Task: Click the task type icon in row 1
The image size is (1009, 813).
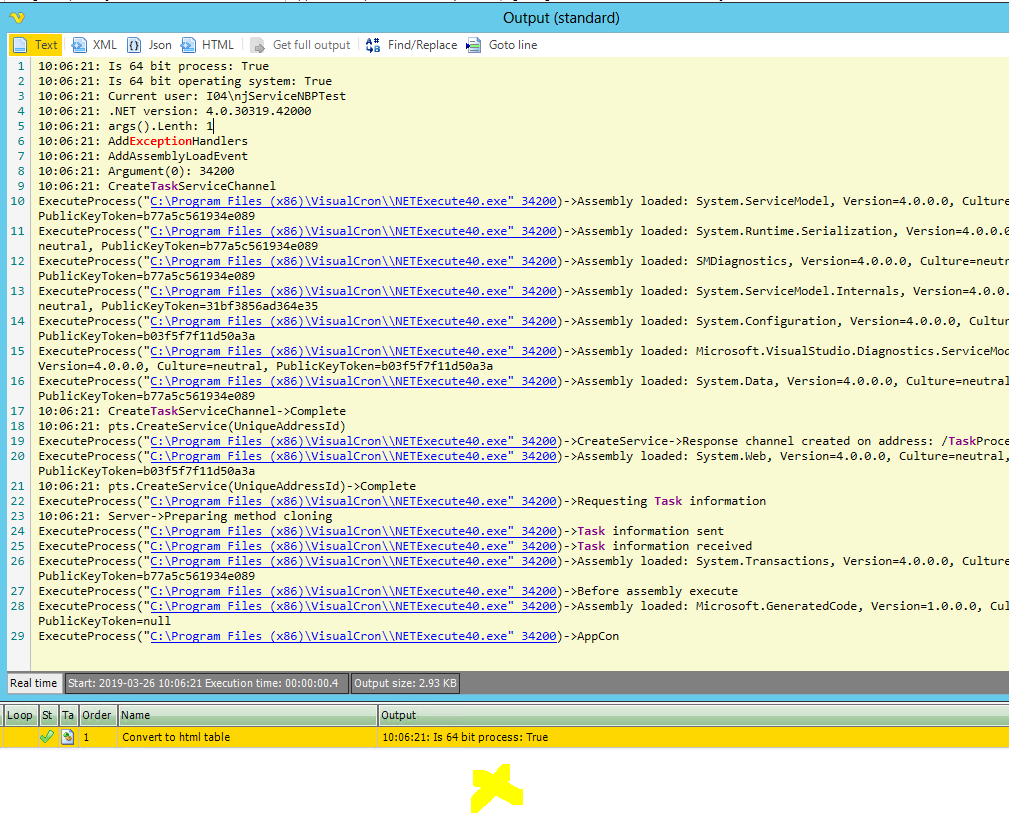Action: tap(67, 737)
